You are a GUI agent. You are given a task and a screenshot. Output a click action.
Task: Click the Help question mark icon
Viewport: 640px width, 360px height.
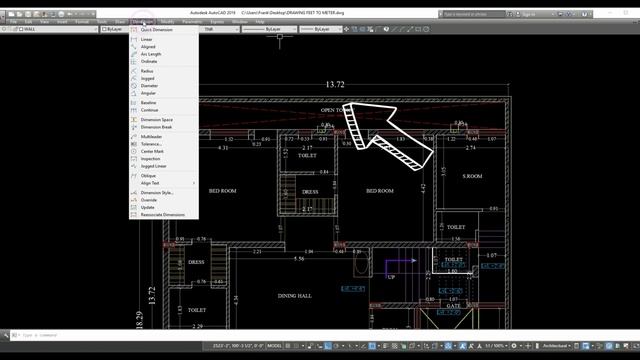click(584, 14)
